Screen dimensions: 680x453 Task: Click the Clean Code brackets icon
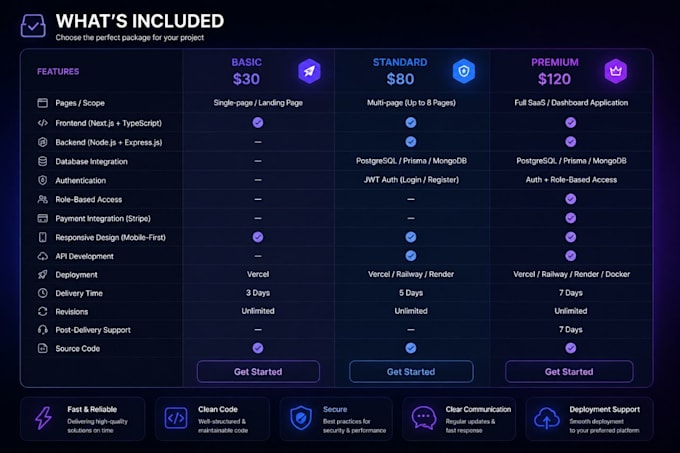(x=176, y=418)
